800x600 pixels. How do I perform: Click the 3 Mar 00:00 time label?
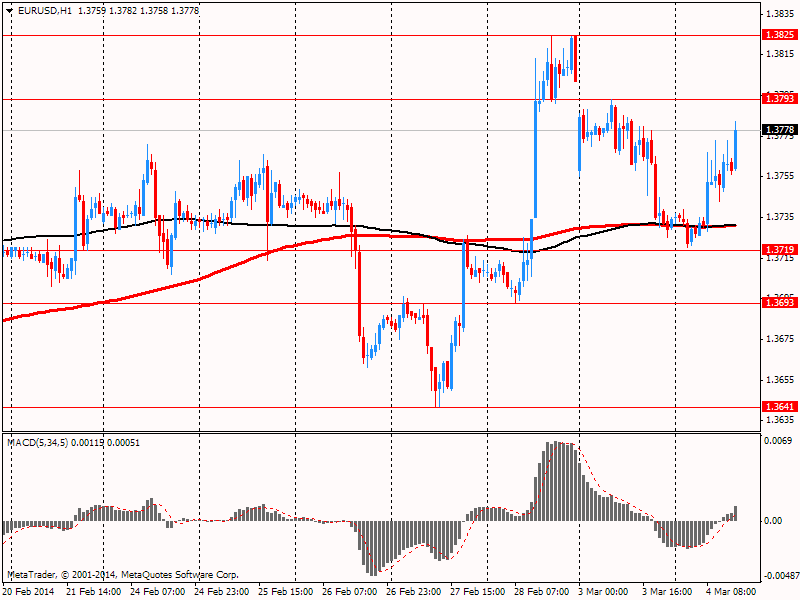[x=604, y=592]
